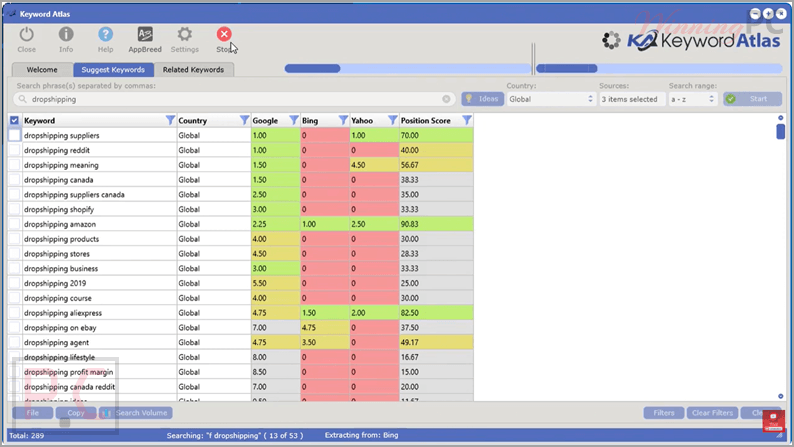The height and width of the screenshot is (447, 794).
Task: Switch to the Welcome tab
Action: coord(42,69)
